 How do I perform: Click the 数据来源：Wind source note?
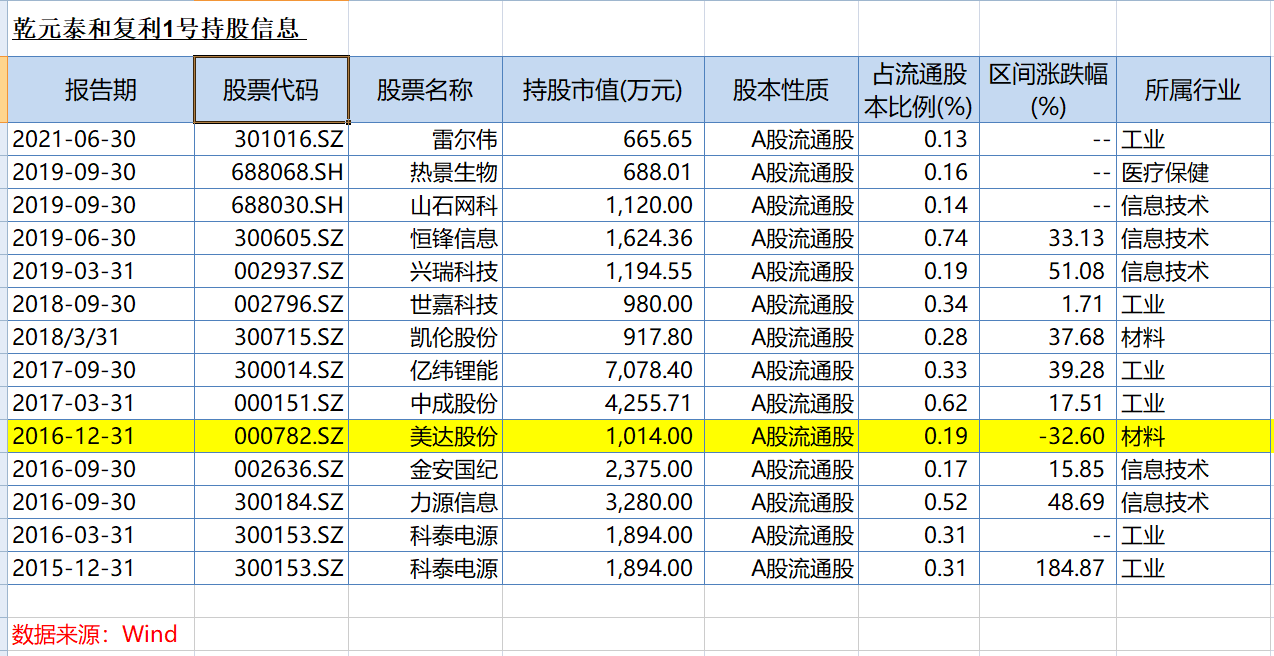(x=95, y=634)
